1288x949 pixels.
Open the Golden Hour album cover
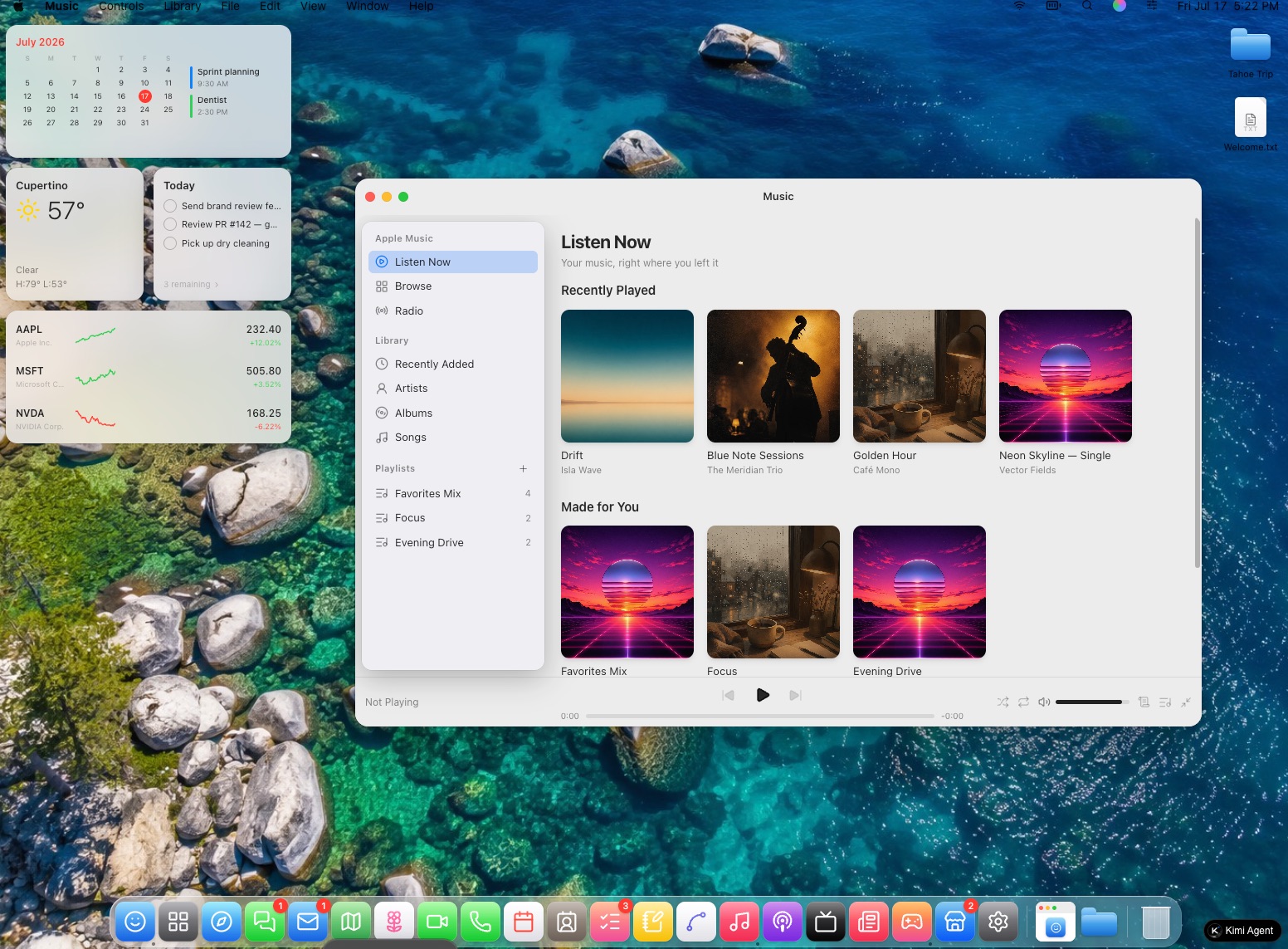[x=920, y=376]
